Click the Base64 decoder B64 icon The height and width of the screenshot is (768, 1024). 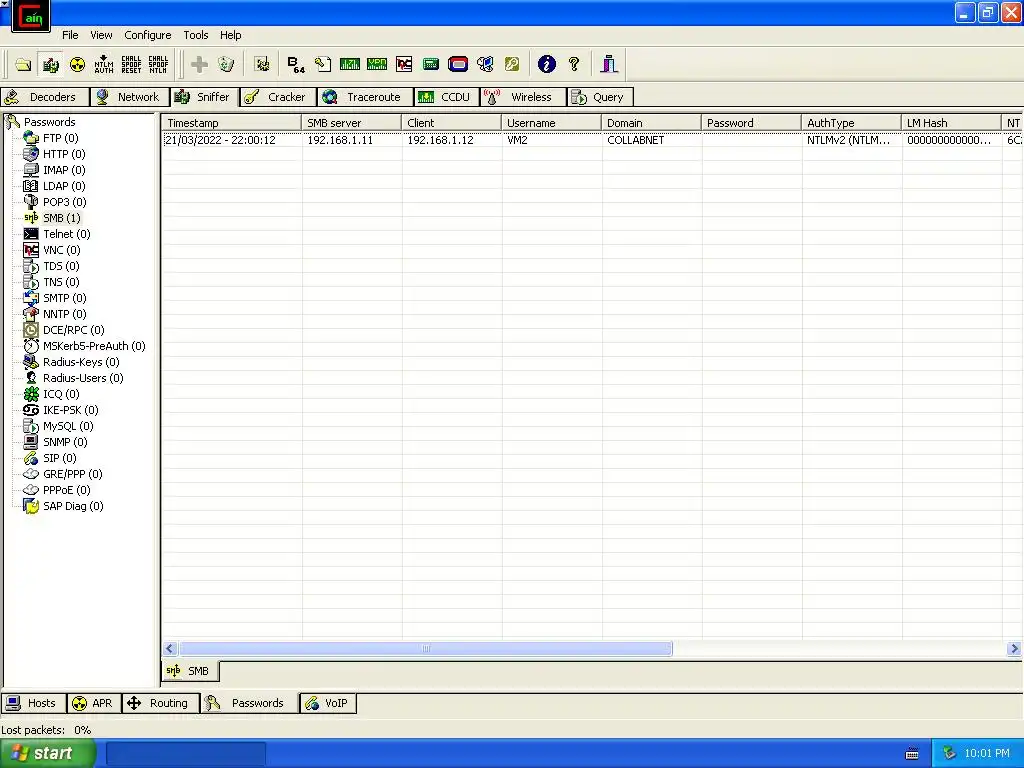pos(296,64)
